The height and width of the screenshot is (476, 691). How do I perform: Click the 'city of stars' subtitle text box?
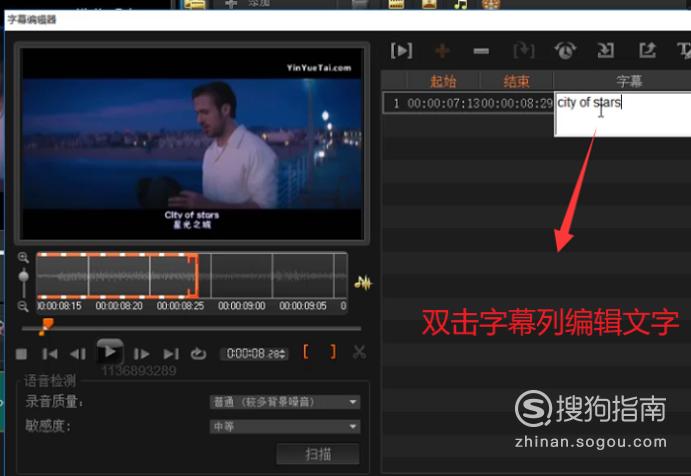pyautogui.click(x=622, y=114)
